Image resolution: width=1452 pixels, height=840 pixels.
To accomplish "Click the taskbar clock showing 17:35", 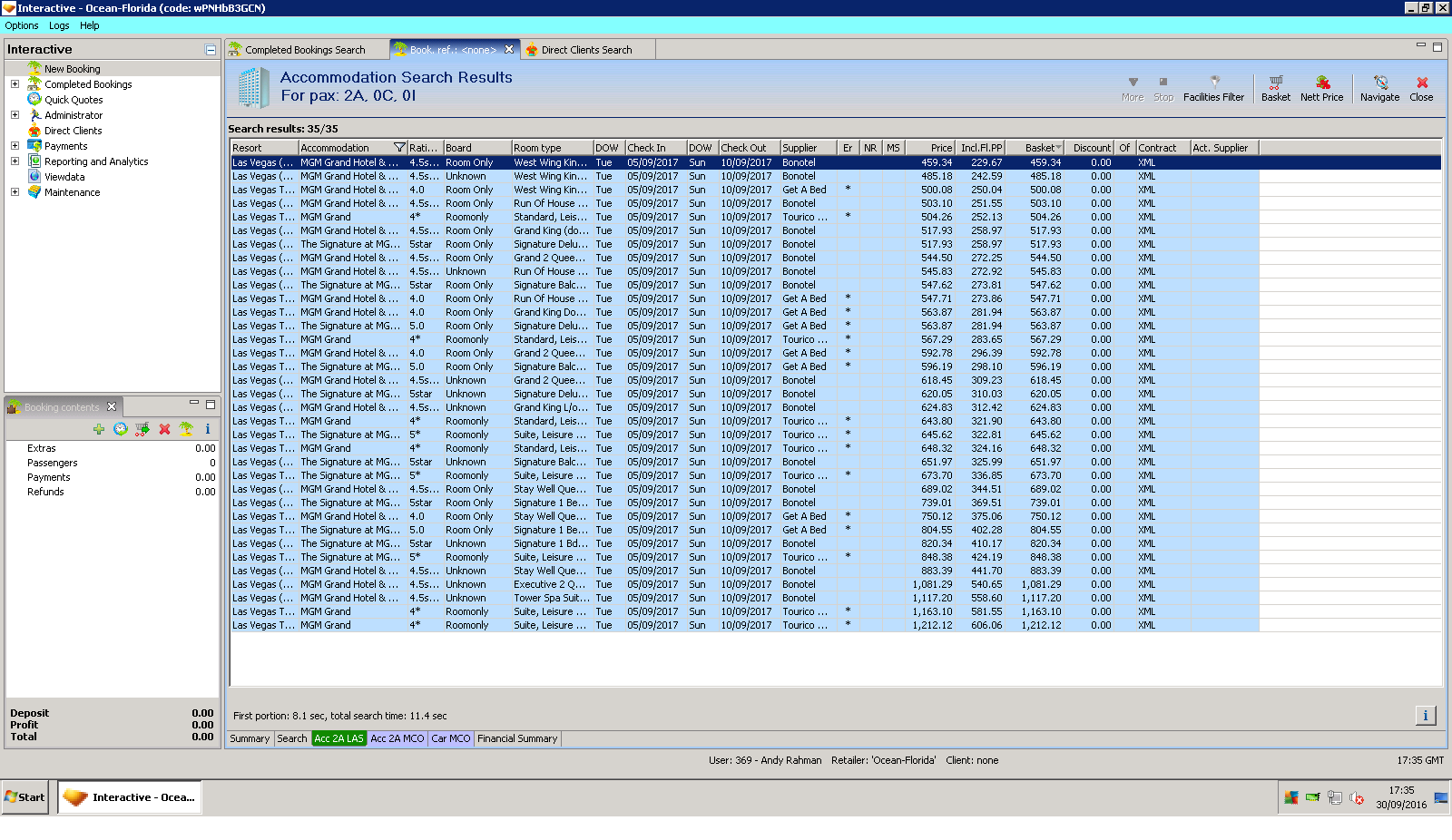I will [1401, 797].
